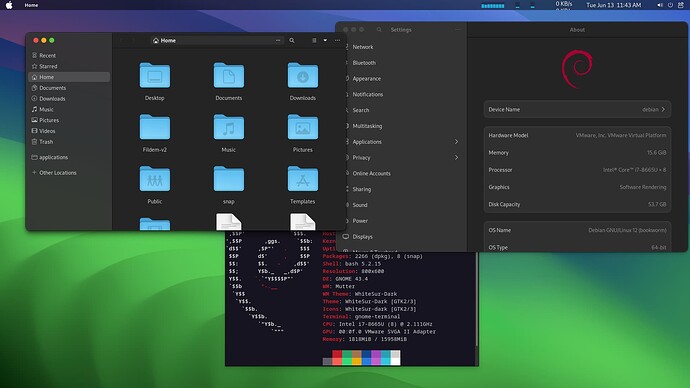This screenshot has height=388, width=690.
Task: Open the Public folder icon
Action: pos(154,179)
